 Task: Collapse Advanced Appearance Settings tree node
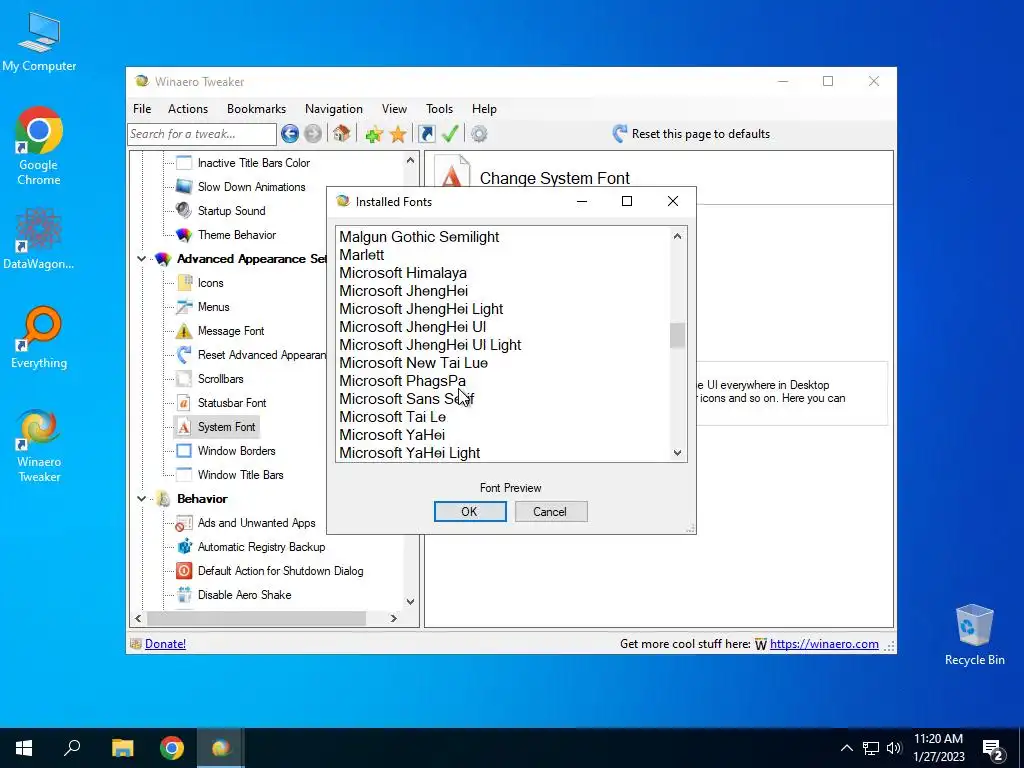[141, 259]
